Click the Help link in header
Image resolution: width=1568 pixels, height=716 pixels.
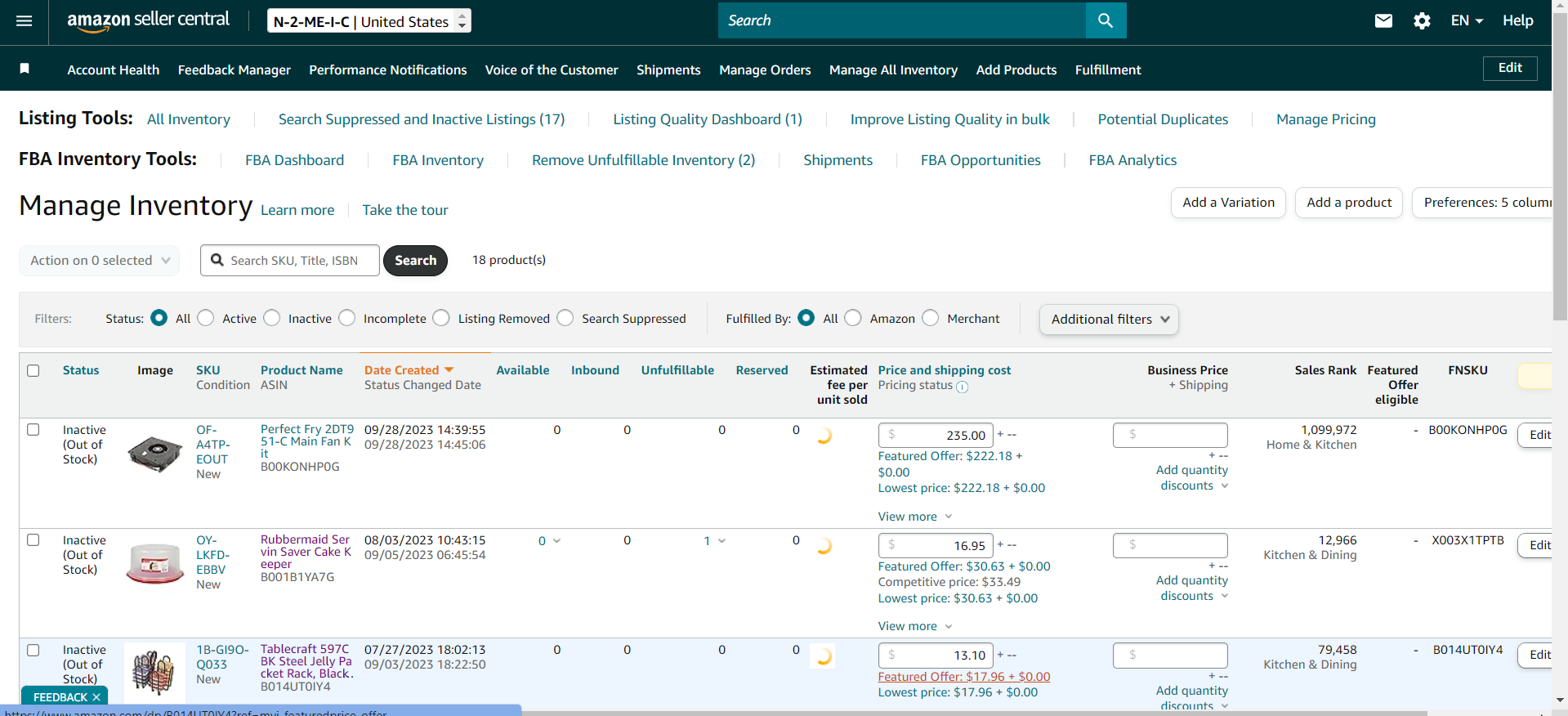click(1518, 21)
